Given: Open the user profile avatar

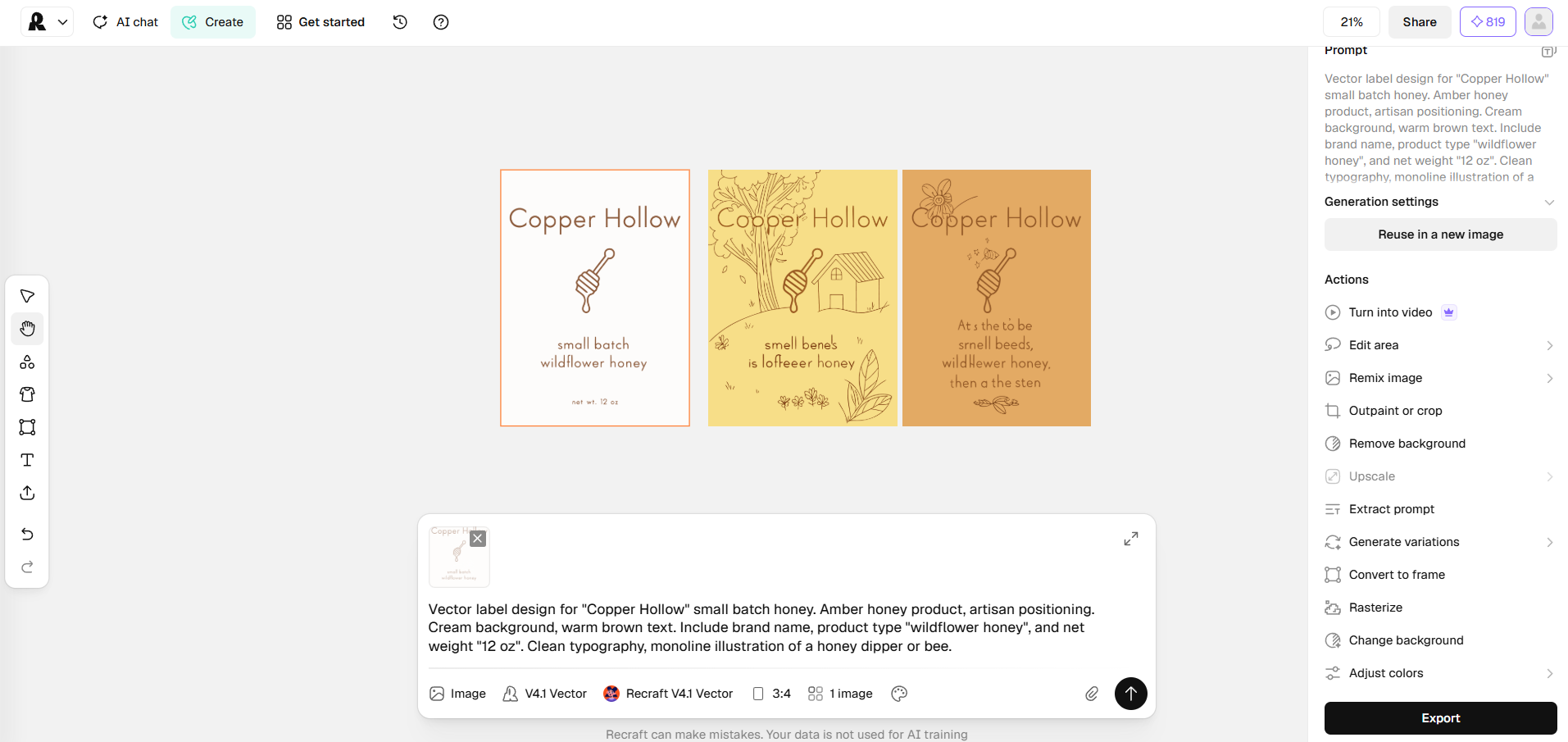Looking at the screenshot, I should (1538, 22).
